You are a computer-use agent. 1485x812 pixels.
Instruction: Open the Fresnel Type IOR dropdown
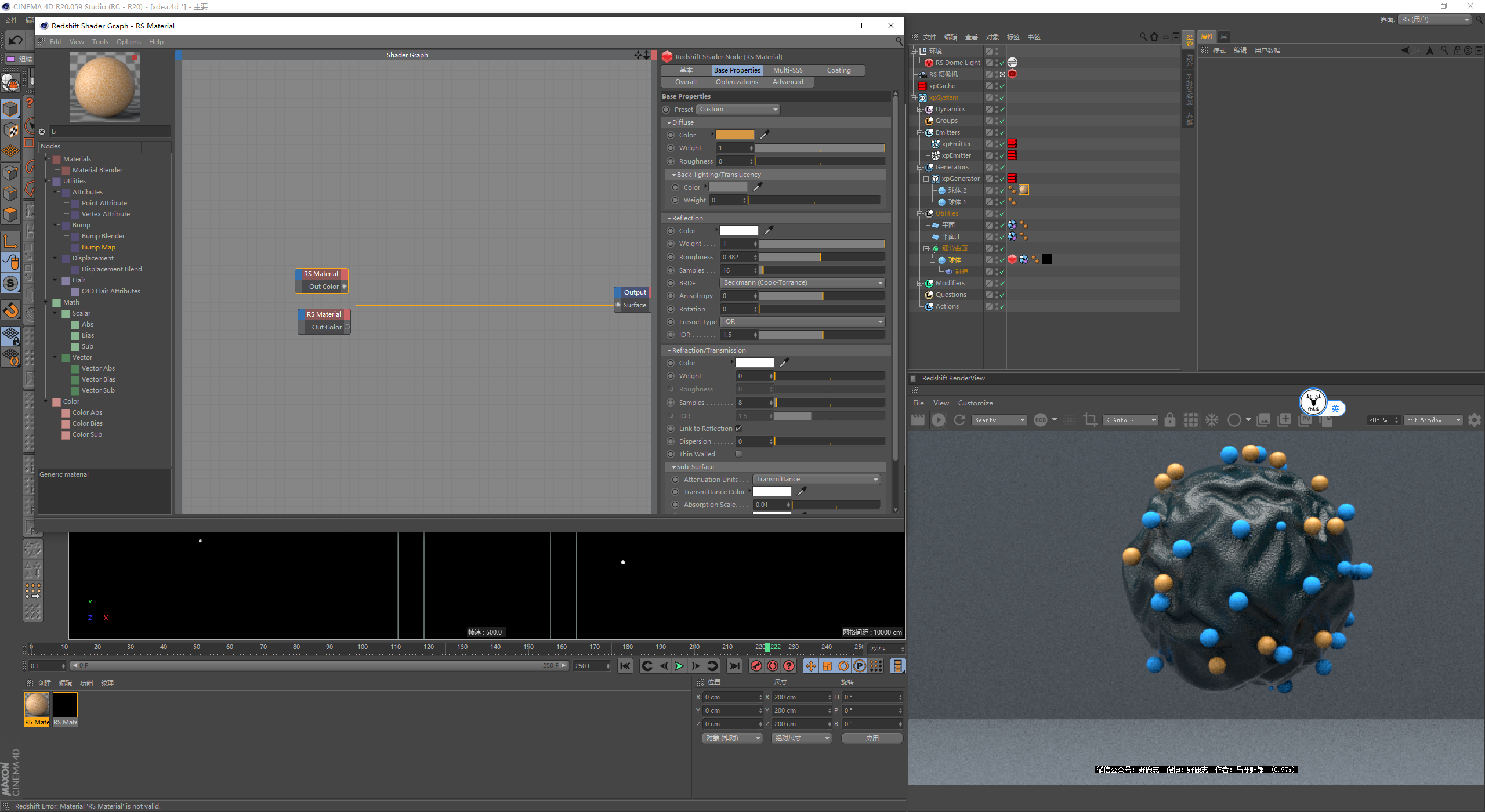coord(803,322)
